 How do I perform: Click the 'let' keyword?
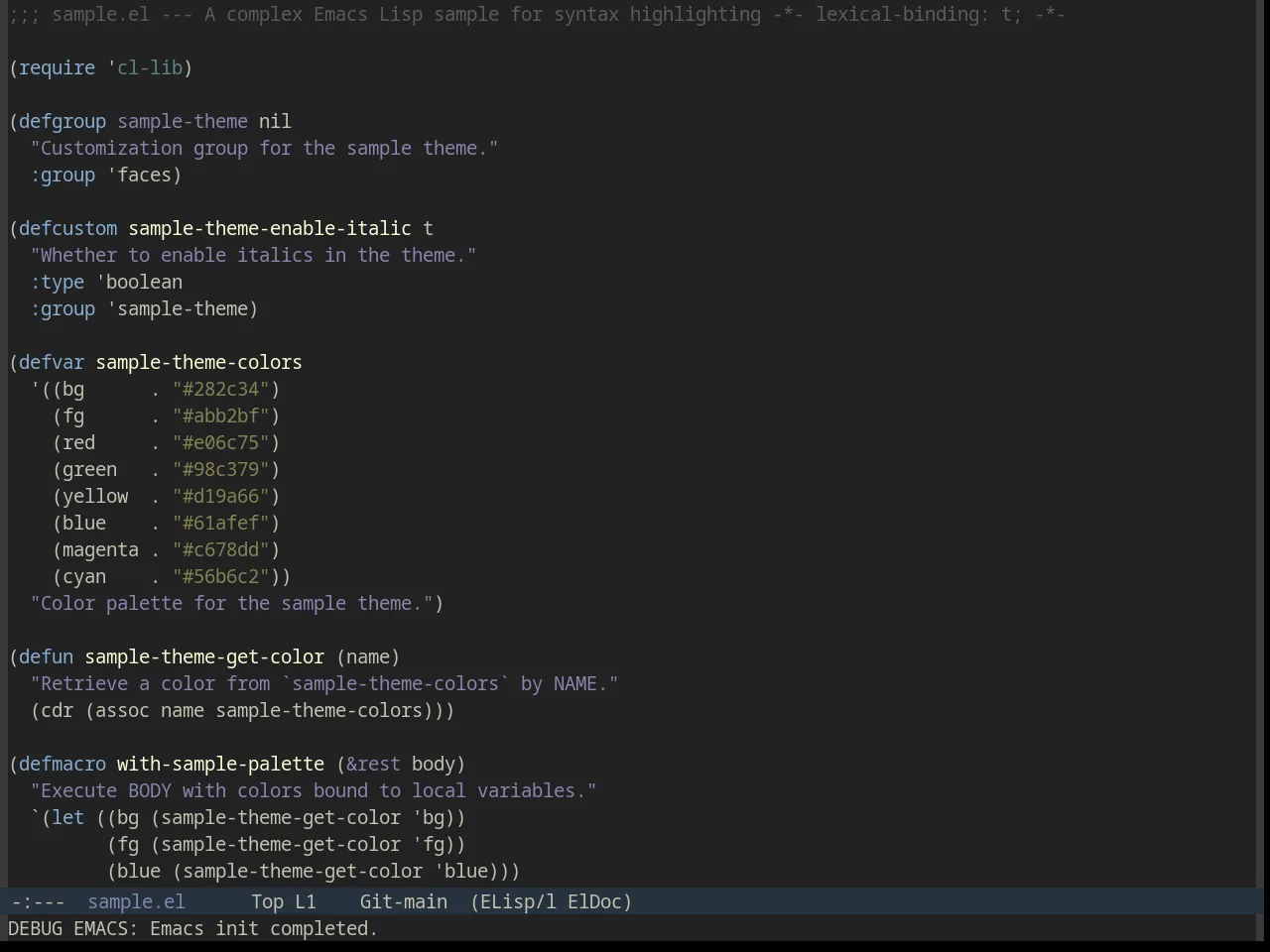point(67,817)
